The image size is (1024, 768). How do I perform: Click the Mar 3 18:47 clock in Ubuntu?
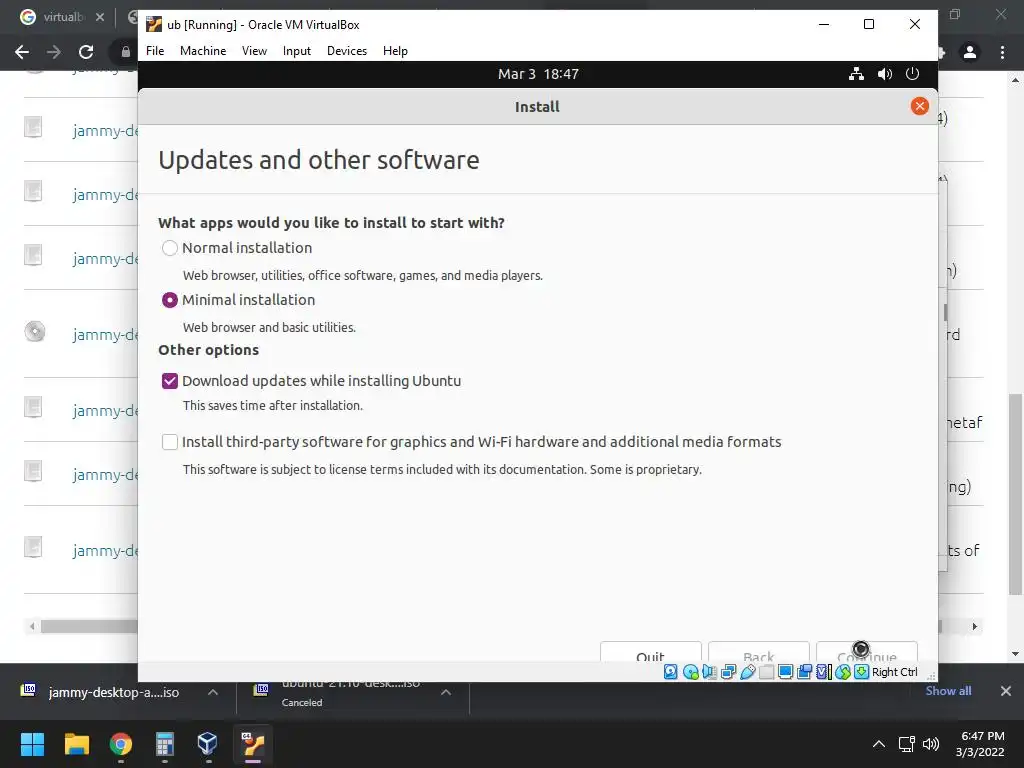click(538, 74)
